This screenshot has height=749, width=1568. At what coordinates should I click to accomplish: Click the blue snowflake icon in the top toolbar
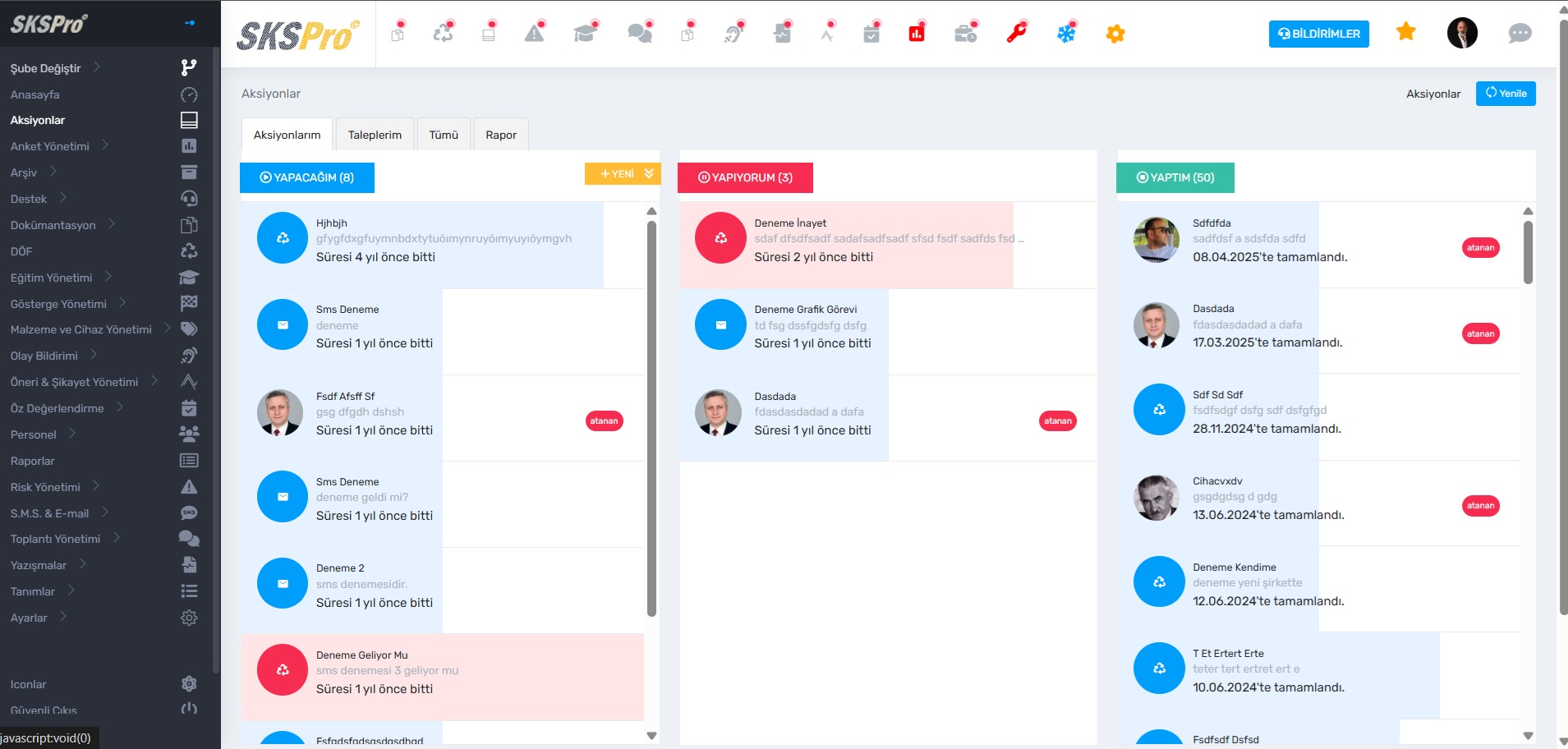(x=1066, y=34)
